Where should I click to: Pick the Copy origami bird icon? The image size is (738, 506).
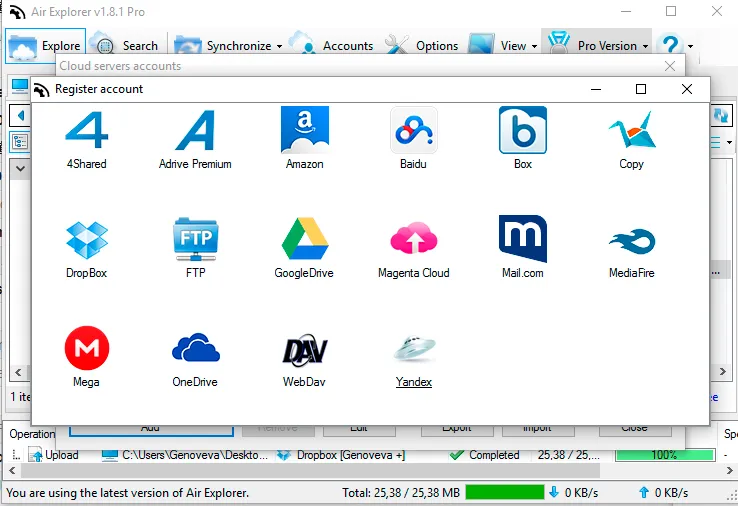(632, 130)
